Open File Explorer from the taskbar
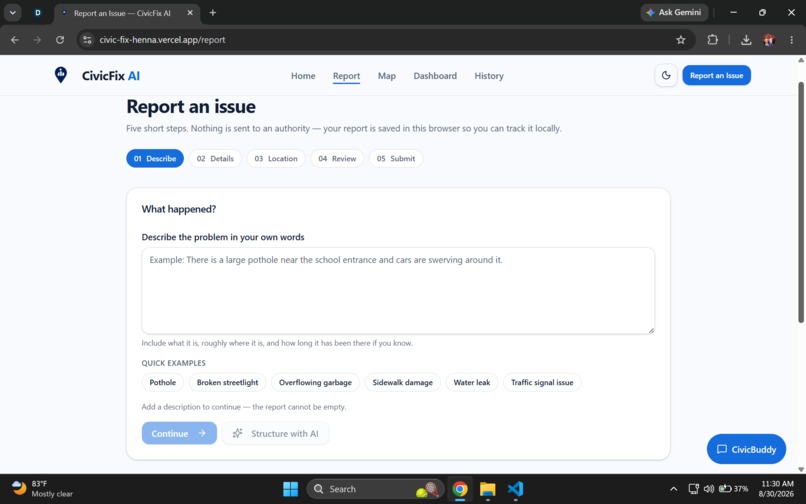The height and width of the screenshot is (504, 806). pyautogui.click(x=487, y=489)
